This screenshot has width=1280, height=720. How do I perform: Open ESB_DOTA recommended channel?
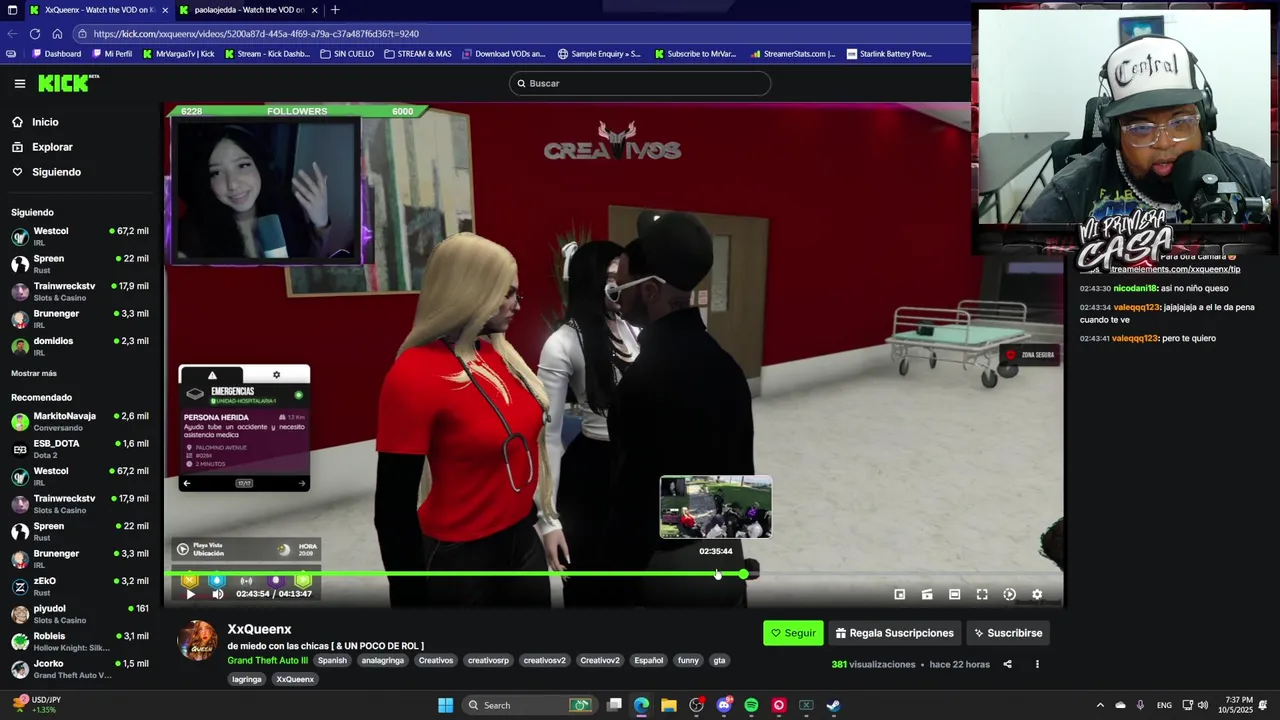pyautogui.click(x=80, y=449)
